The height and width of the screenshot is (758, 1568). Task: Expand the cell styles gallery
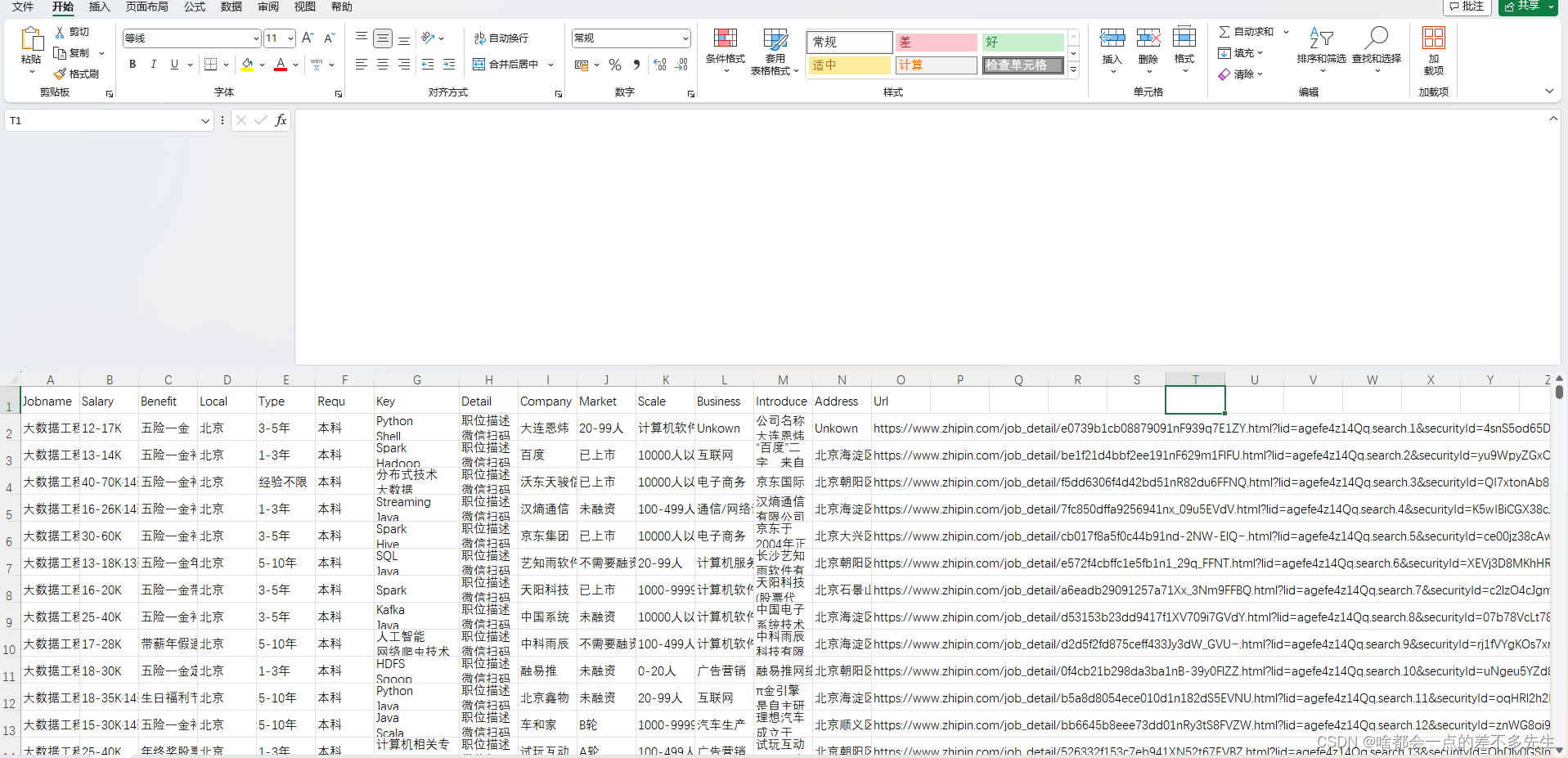click(1073, 70)
